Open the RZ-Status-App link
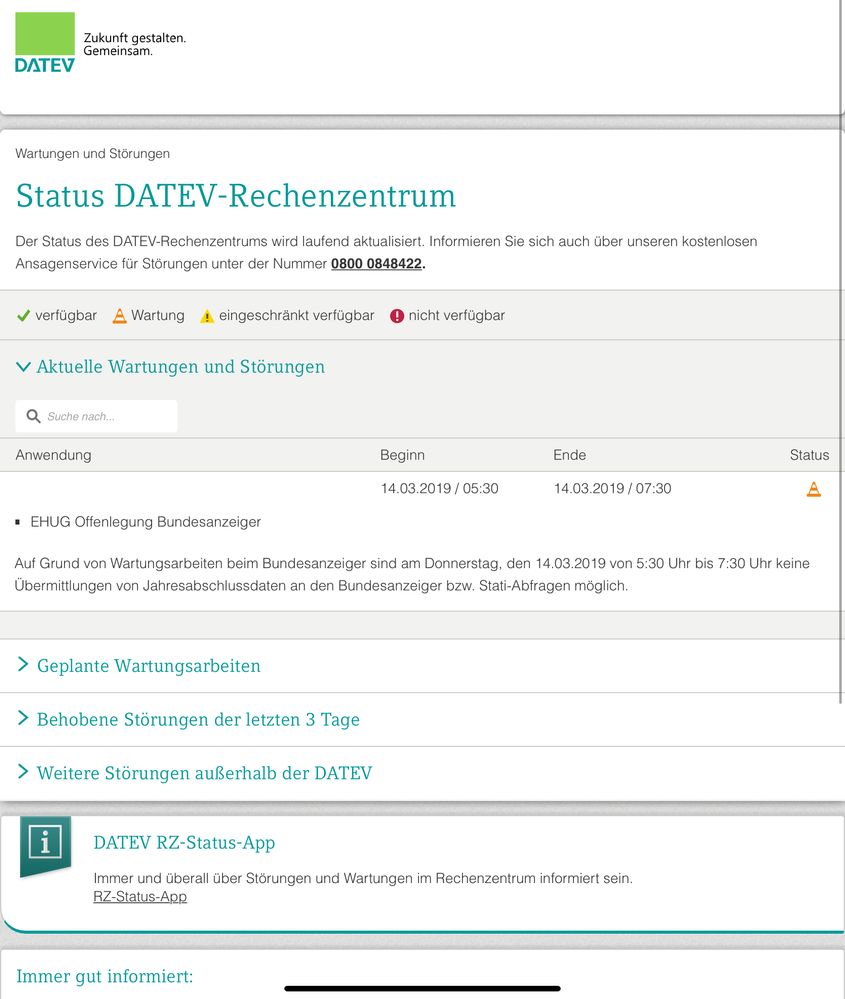845x999 pixels. [140, 896]
